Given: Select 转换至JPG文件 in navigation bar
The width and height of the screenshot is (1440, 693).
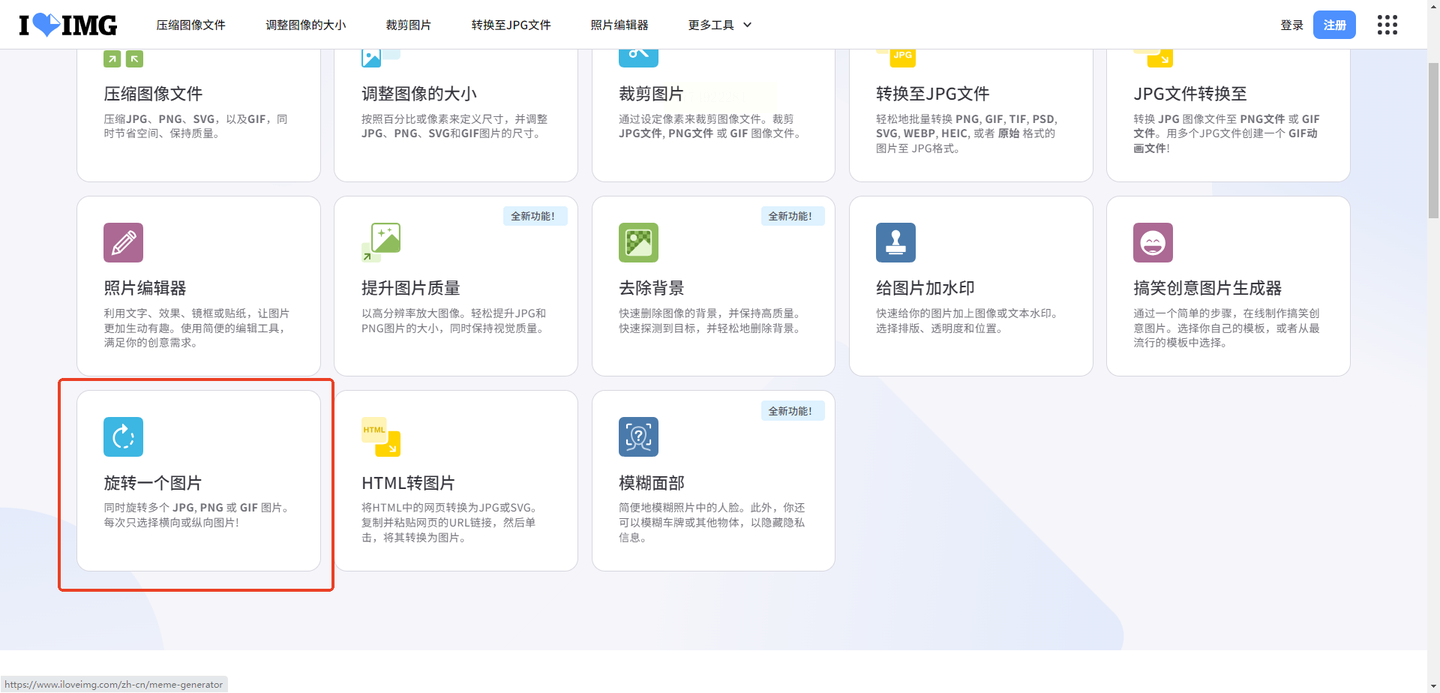Looking at the screenshot, I should [x=511, y=25].
